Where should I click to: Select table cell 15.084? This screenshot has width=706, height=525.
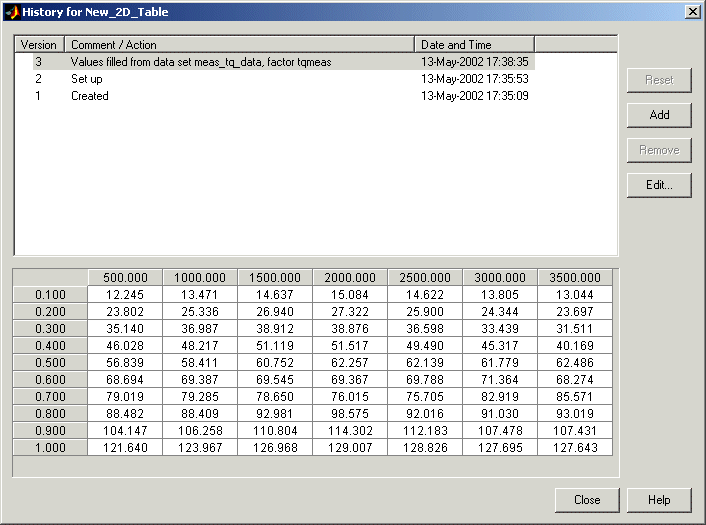point(350,294)
